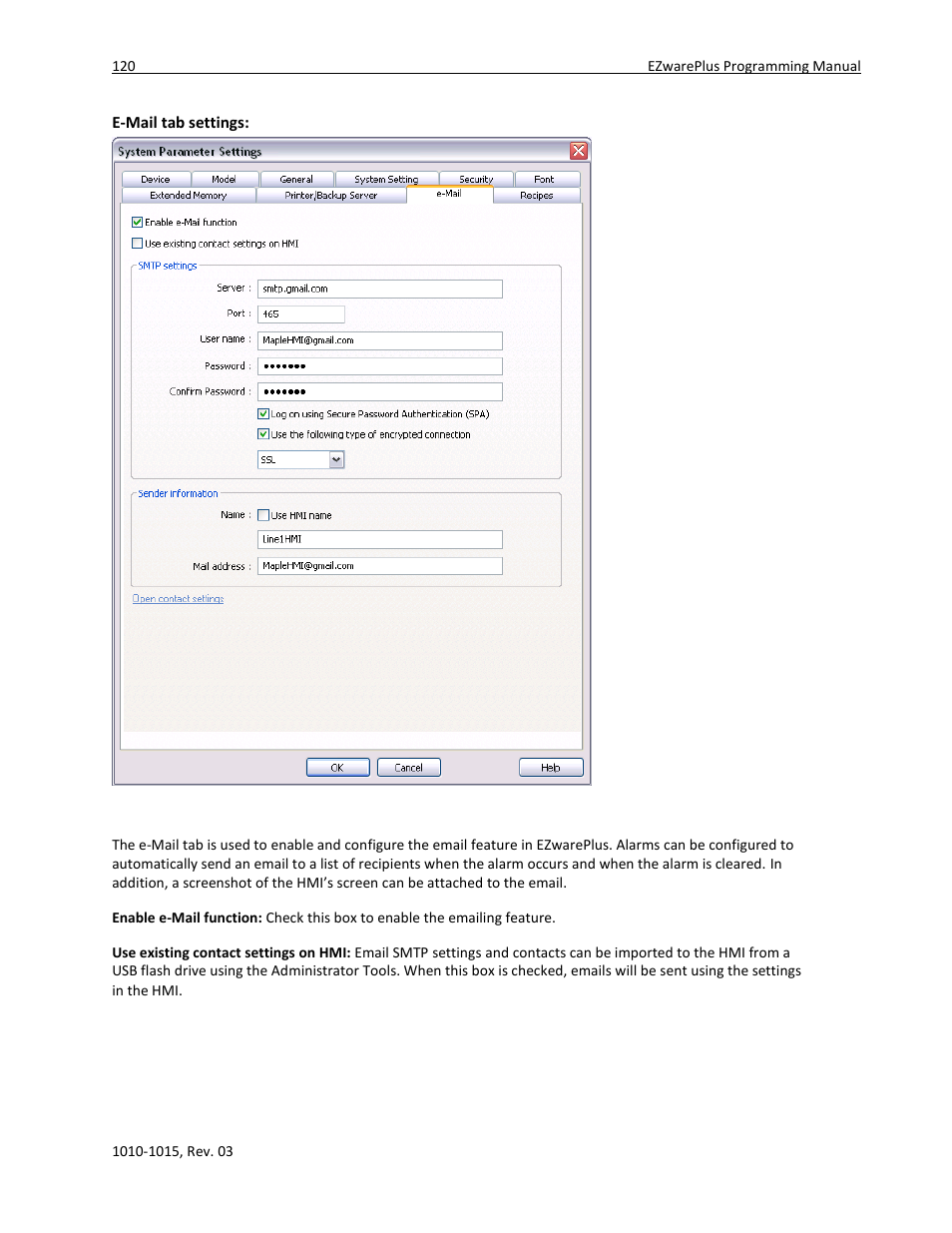Click the Password field
The image size is (952, 1233).
click(380, 366)
